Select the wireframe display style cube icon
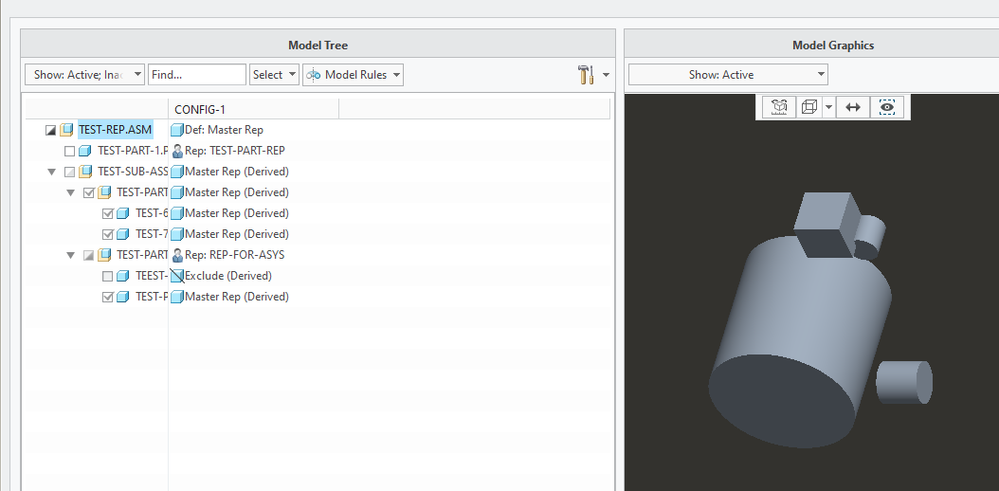Image resolution: width=999 pixels, height=491 pixels. 810,107
